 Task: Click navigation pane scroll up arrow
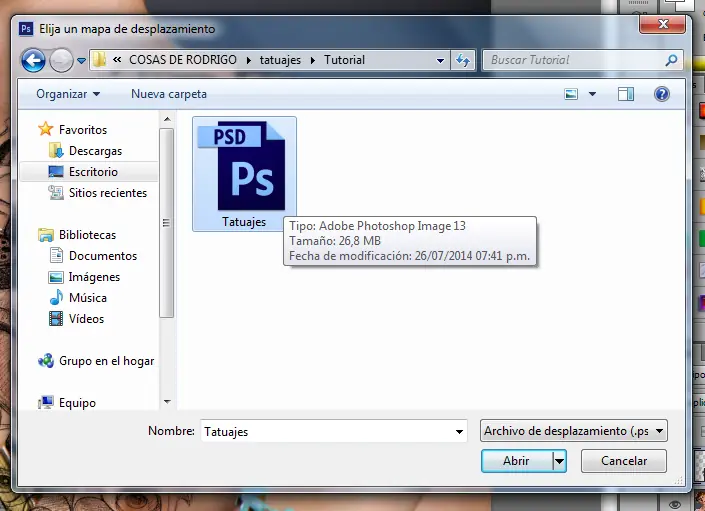pos(167,119)
